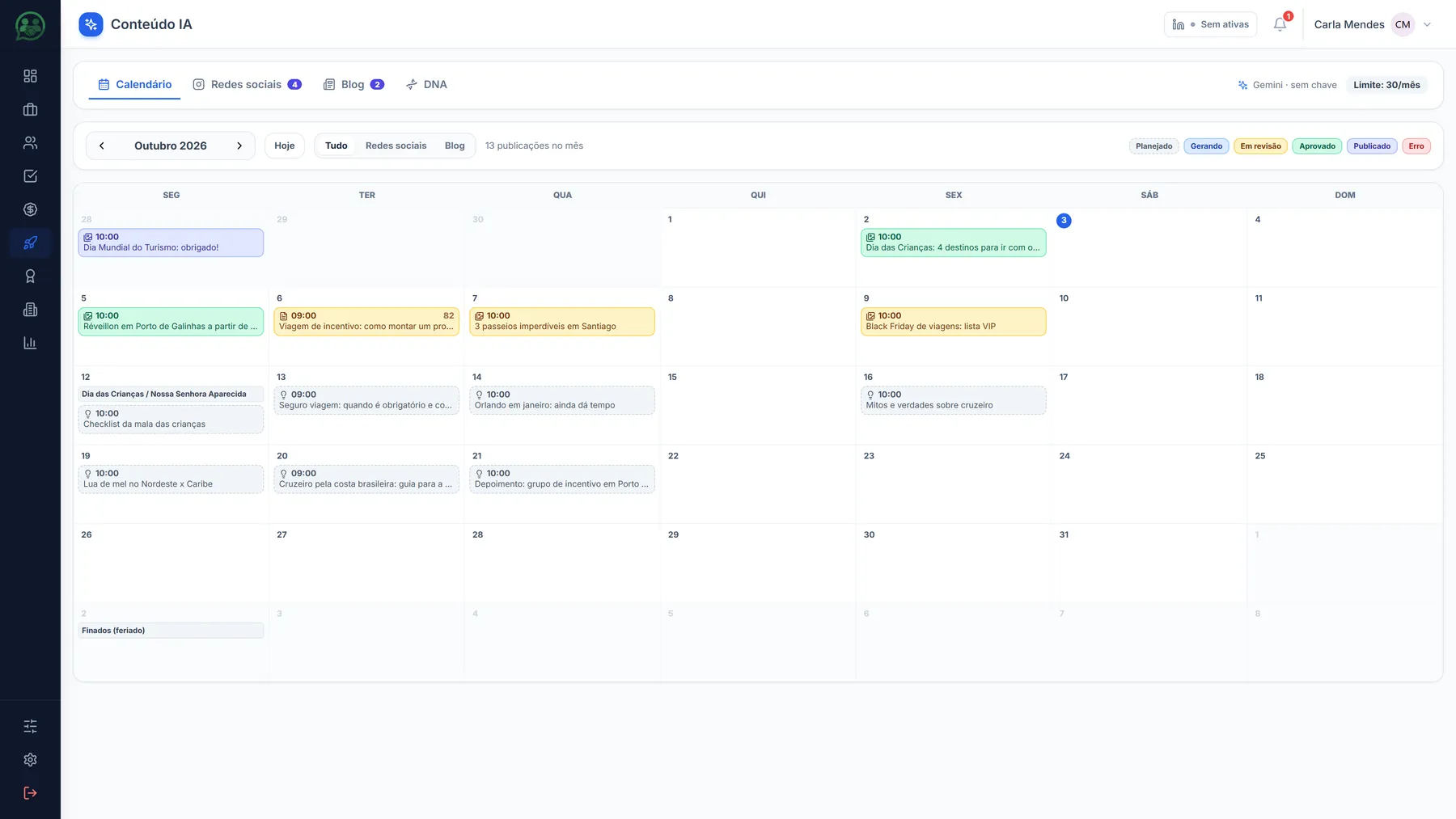Click the logout icon in sidebar
The image size is (1456, 819).
pos(30,793)
